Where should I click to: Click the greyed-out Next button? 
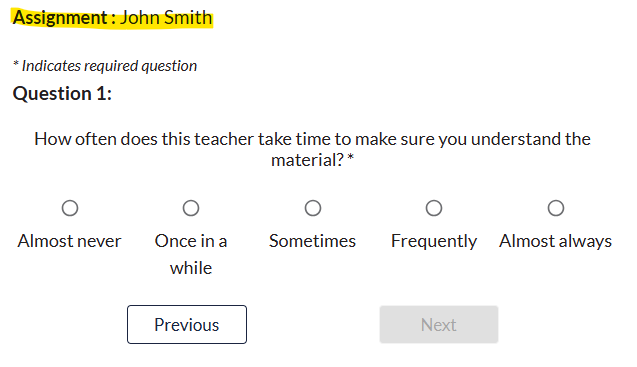pyautogui.click(x=439, y=324)
